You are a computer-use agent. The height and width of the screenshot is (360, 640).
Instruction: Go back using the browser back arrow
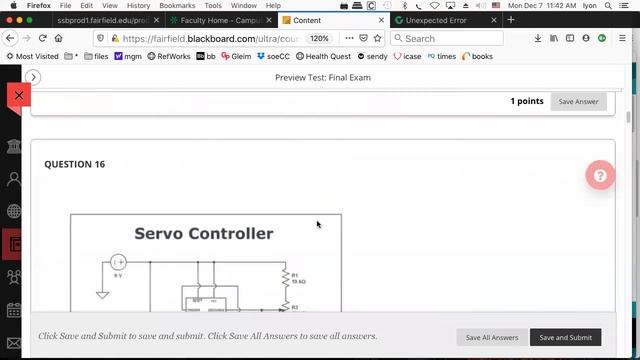10,38
